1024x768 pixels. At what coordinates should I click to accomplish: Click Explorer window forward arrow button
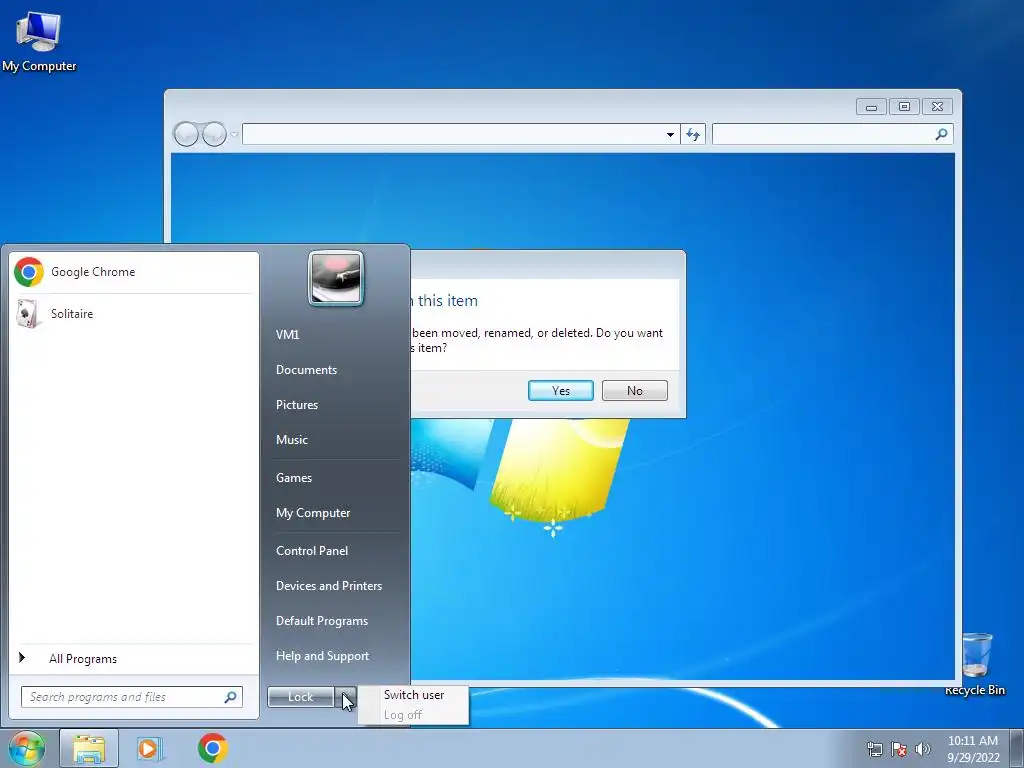214,135
